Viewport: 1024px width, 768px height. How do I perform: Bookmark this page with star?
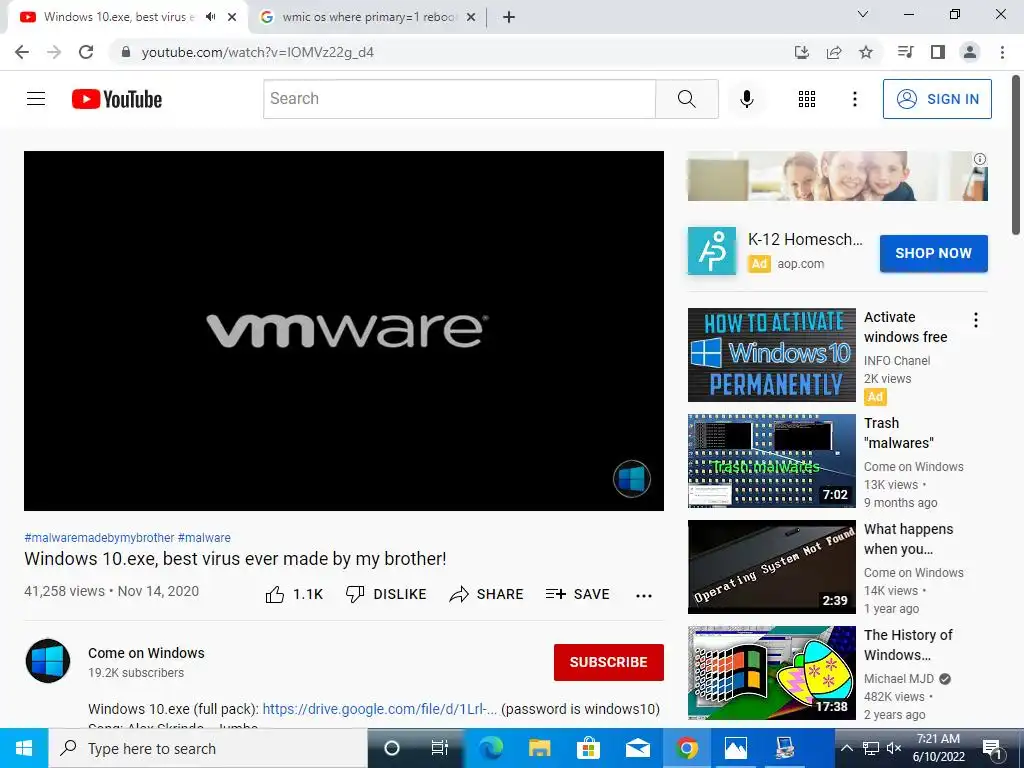click(x=866, y=52)
